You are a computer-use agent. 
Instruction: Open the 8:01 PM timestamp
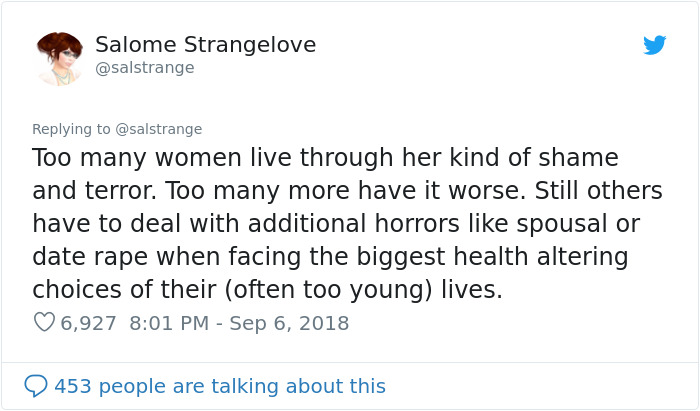[170, 323]
